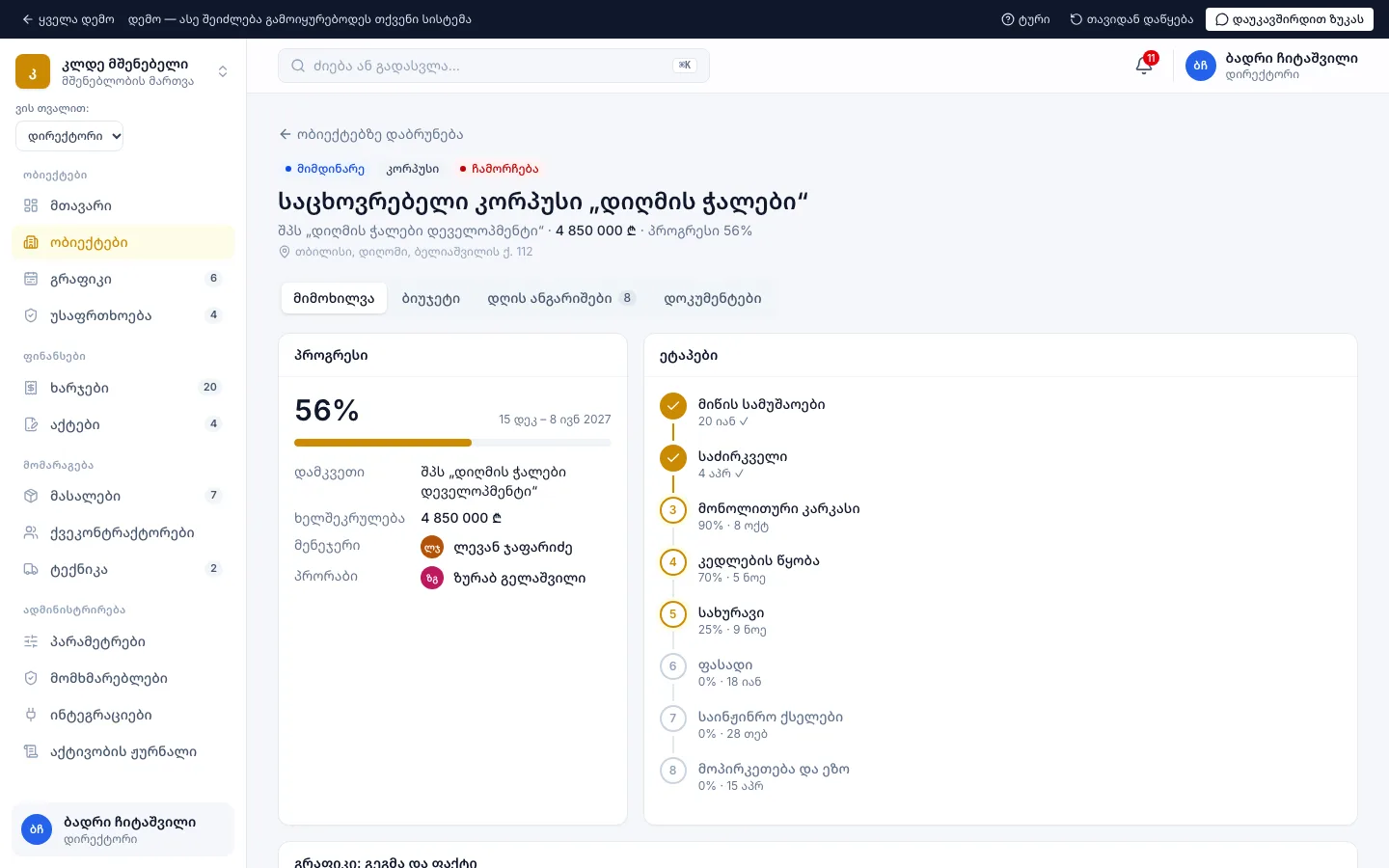Click თავიდან დაწყება restart button
1389x868 pixels.
click(1131, 19)
